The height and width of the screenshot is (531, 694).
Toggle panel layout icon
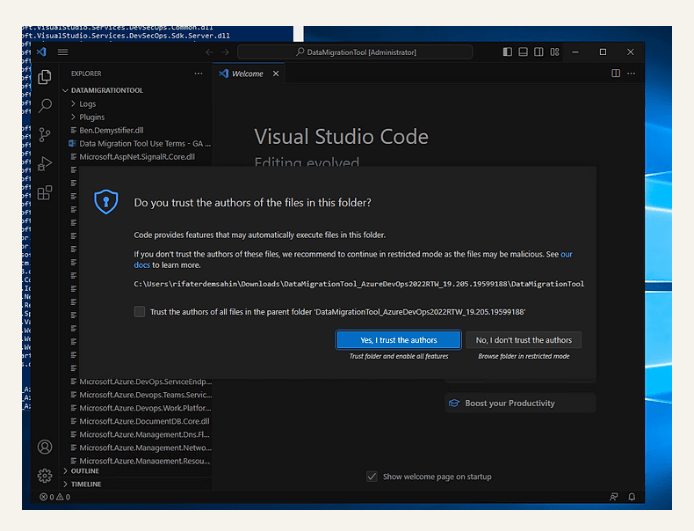click(x=523, y=52)
